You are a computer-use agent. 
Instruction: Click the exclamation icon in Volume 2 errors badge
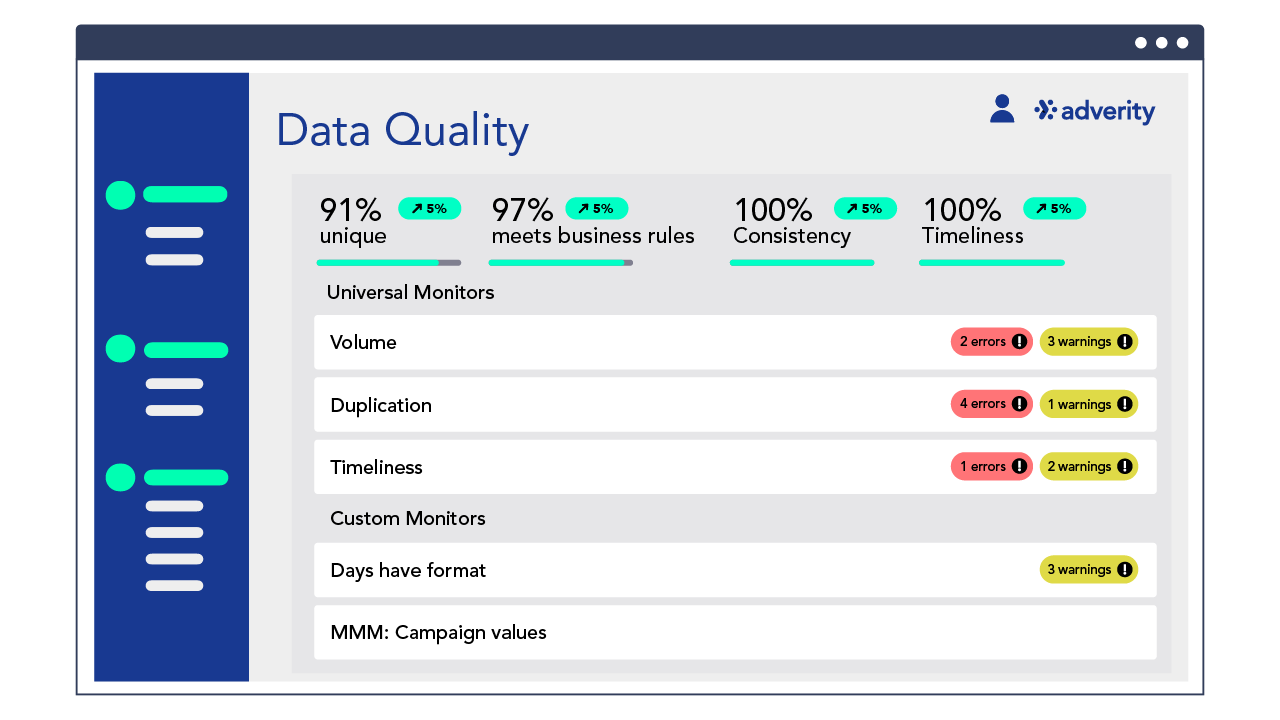click(x=1019, y=342)
